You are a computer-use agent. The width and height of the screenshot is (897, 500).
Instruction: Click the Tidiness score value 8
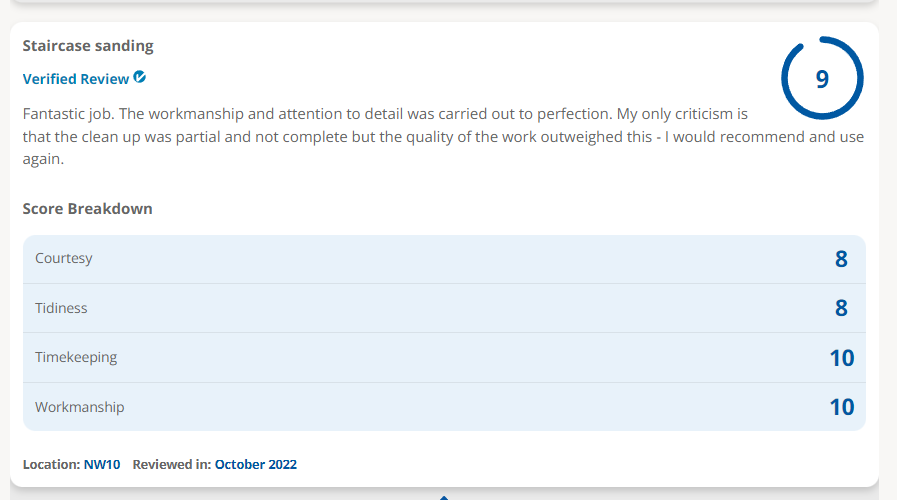840,308
